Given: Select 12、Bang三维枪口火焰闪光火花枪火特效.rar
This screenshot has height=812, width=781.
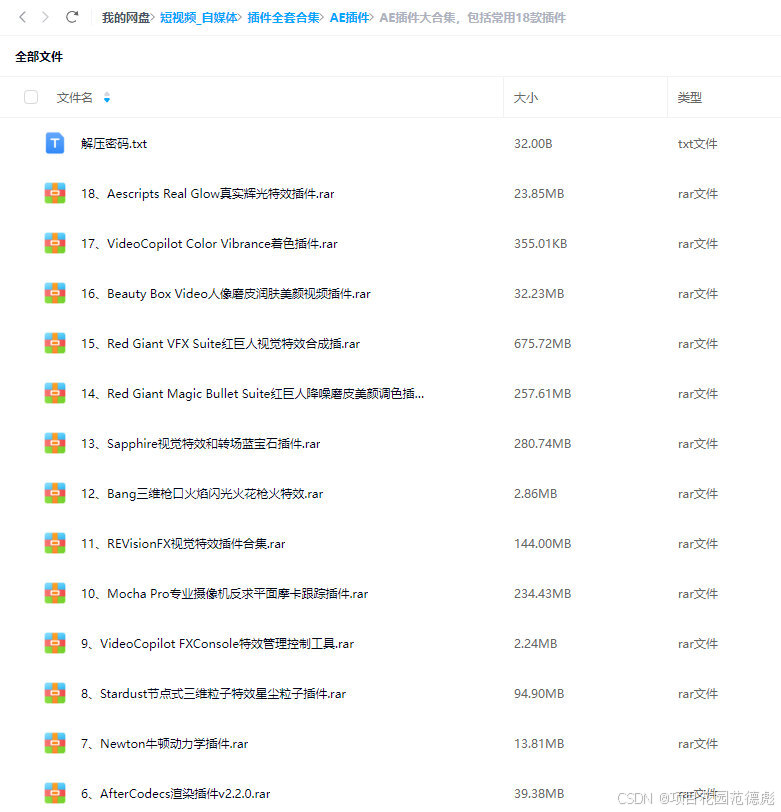Looking at the screenshot, I should click(x=202, y=494).
